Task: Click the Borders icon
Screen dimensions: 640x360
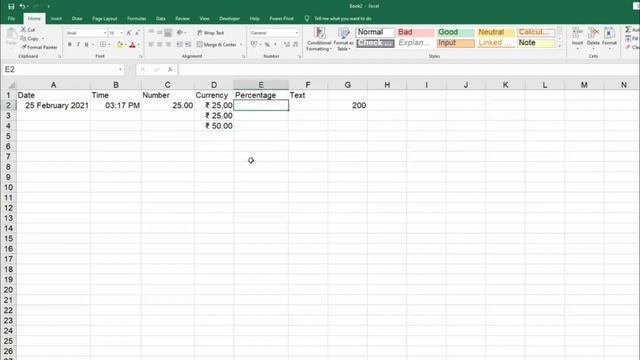Action: [103, 44]
